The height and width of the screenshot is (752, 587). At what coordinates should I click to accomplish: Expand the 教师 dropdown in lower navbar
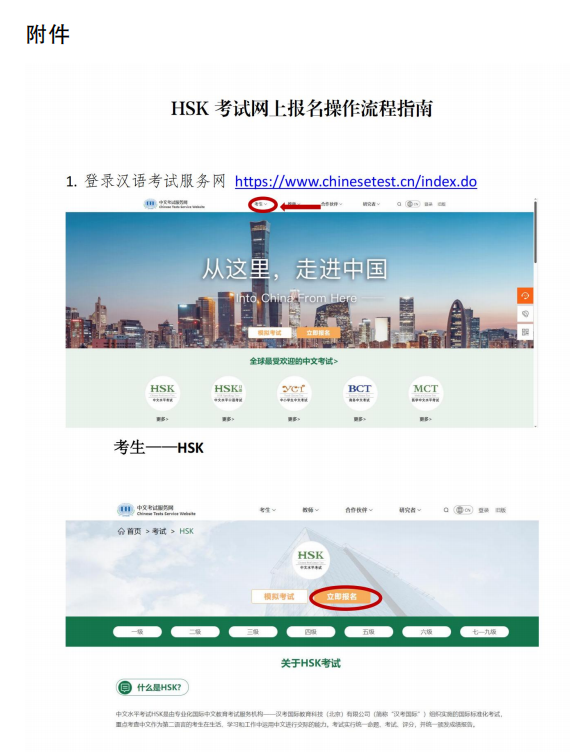tap(310, 510)
